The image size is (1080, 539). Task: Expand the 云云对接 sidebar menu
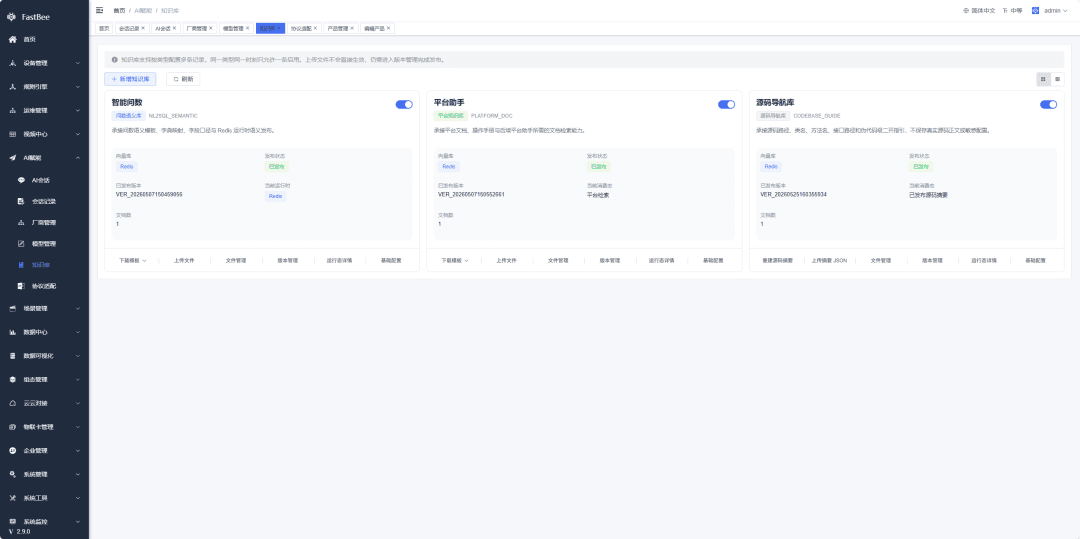click(45, 403)
